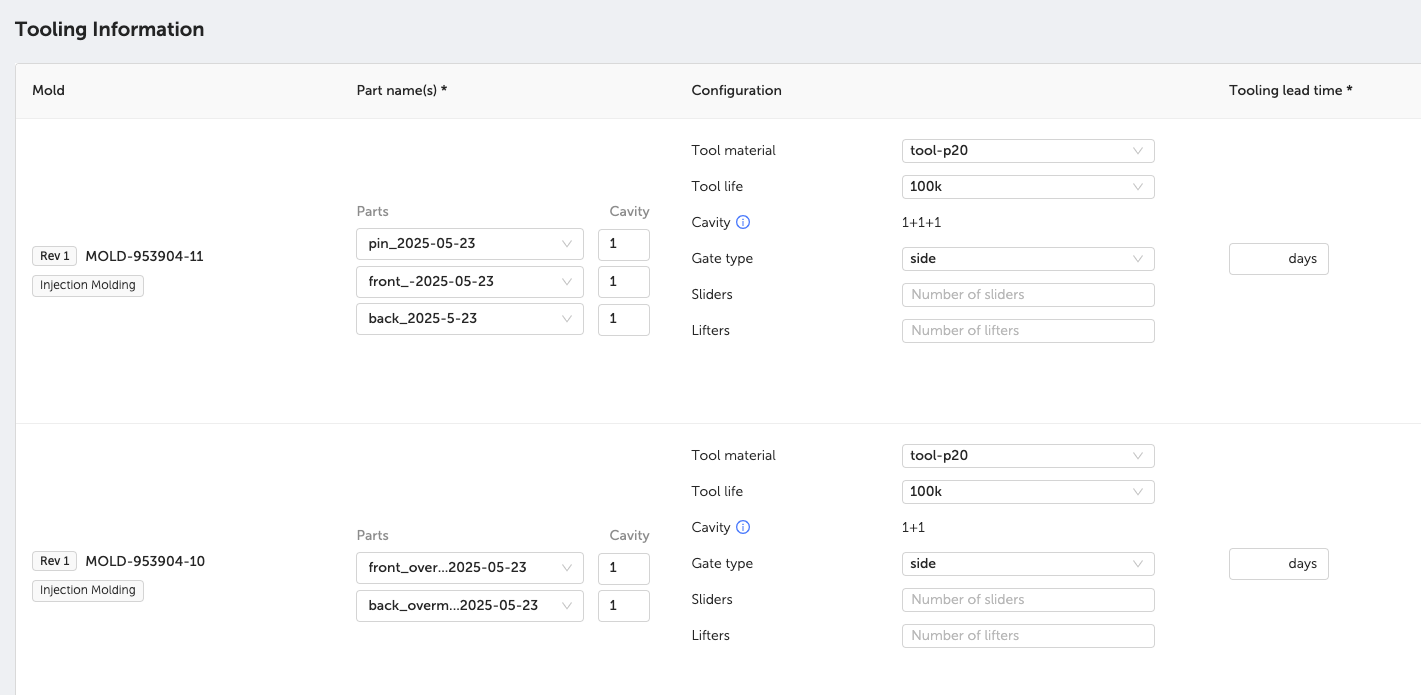
Task: Open the front_-2025-05-23 parts dropdown
Action: (469, 282)
